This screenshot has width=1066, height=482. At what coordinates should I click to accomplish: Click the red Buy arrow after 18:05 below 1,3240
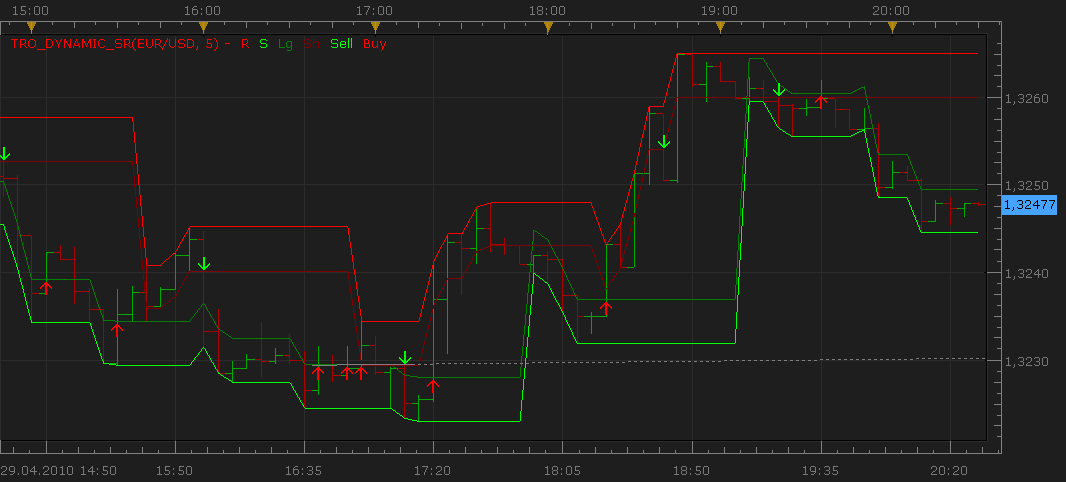click(606, 308)
